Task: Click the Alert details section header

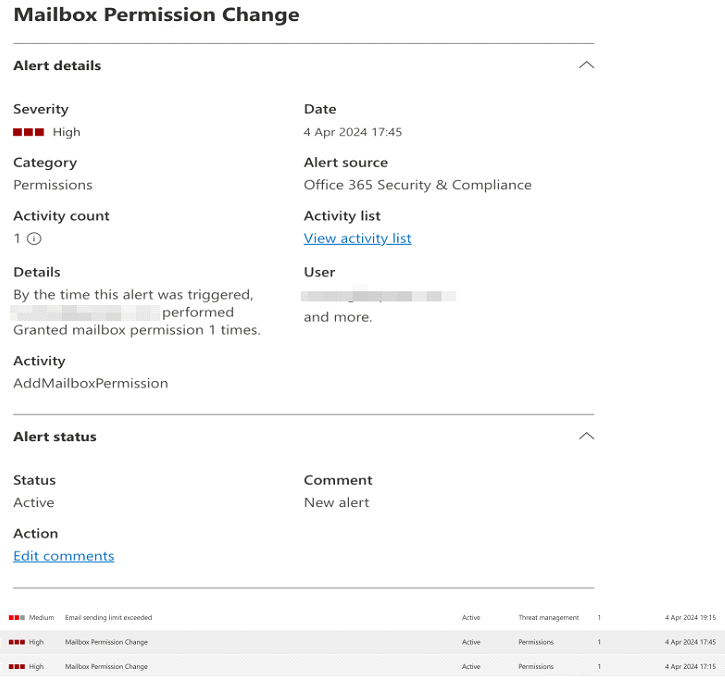Action: point(57,66)
